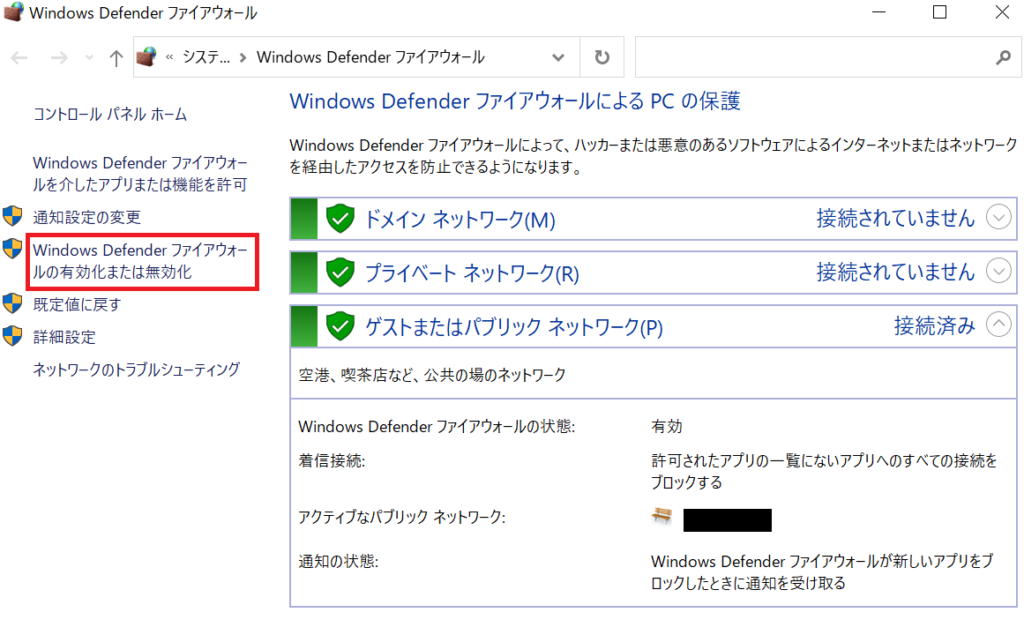Click the 有効 firewall state value
The width and height of the screenshot is (1024, 620).
pyautogui.click(x=667, y=427)
